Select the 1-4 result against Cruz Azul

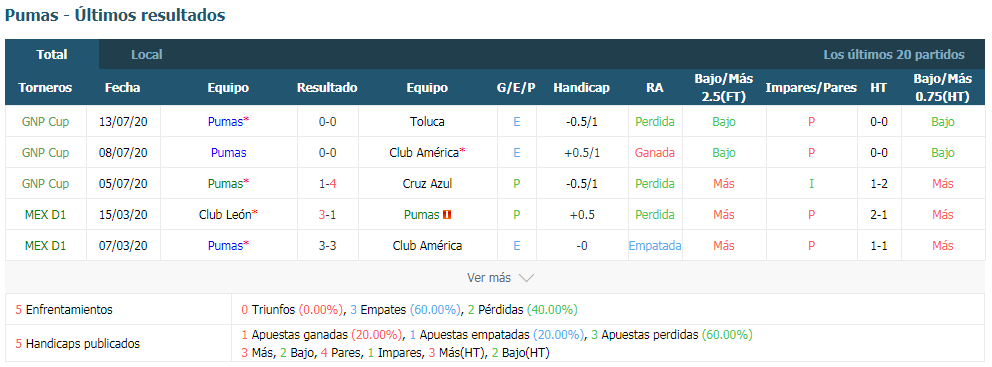(327, 184)
